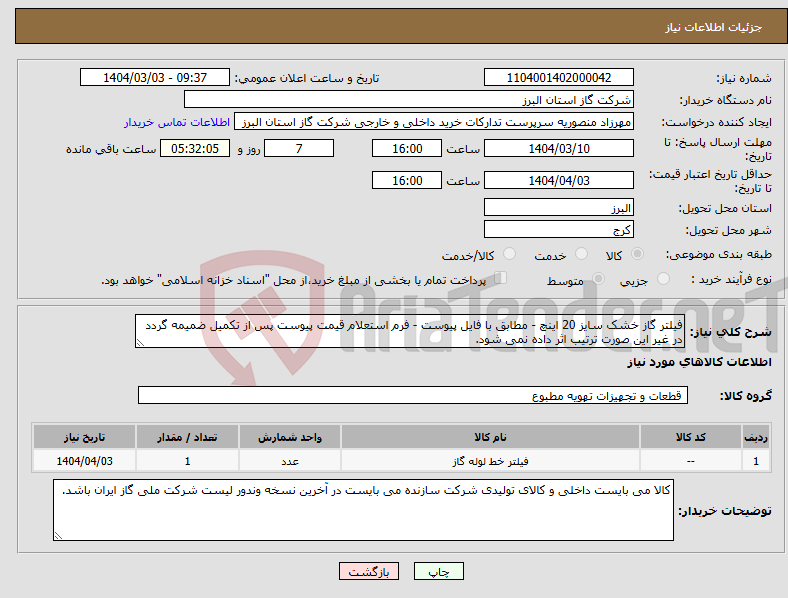Click the تعداد / مقدار column header

tap(187, 437)
